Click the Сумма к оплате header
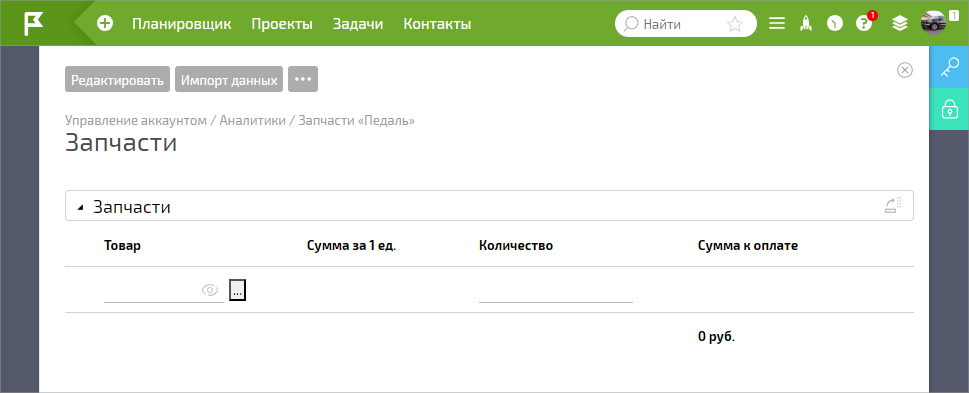This screenshot has width=969, height=393. click(x=748, y=245)
